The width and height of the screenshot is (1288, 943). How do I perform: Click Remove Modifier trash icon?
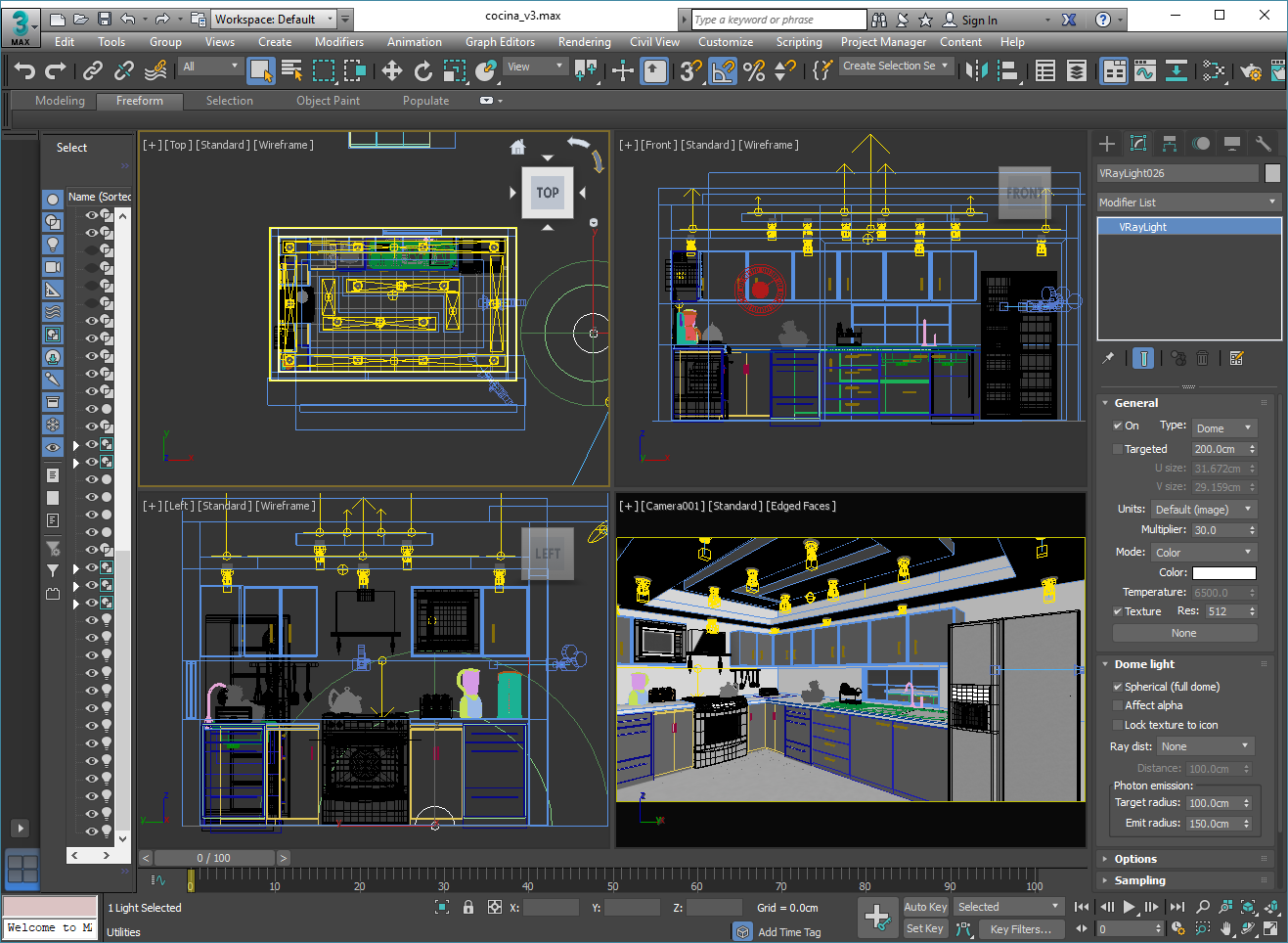[x=1203, y=358]
